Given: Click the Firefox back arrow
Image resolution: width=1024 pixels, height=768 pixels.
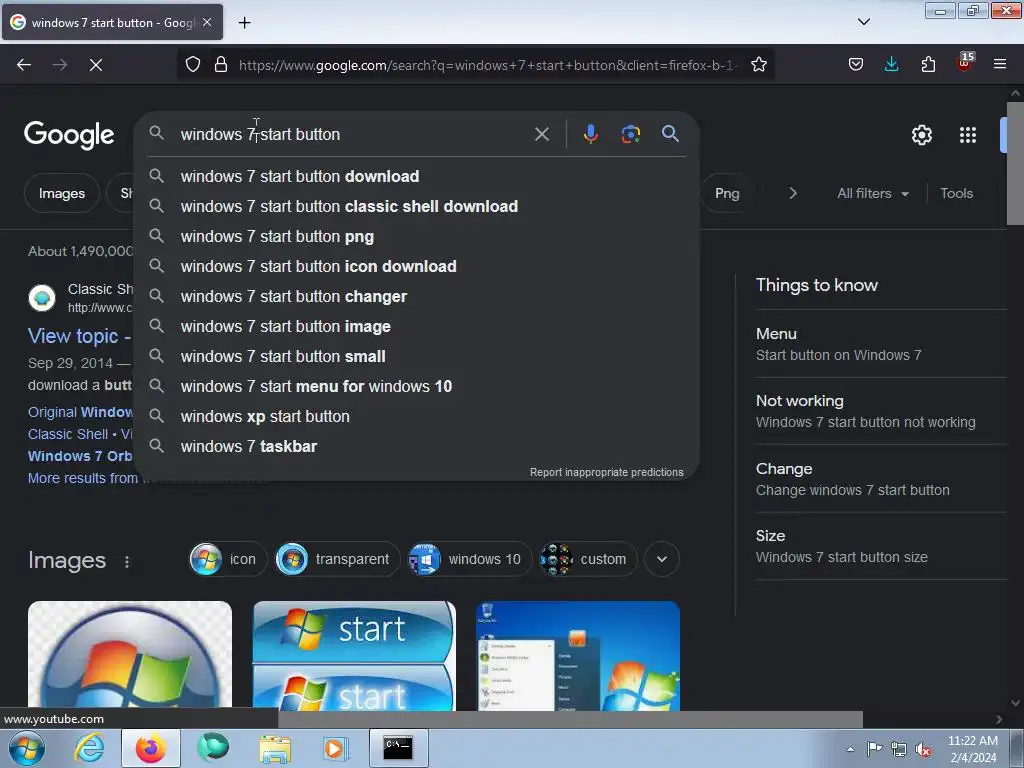Looking at the screenshot, I should tap(24, 65).
